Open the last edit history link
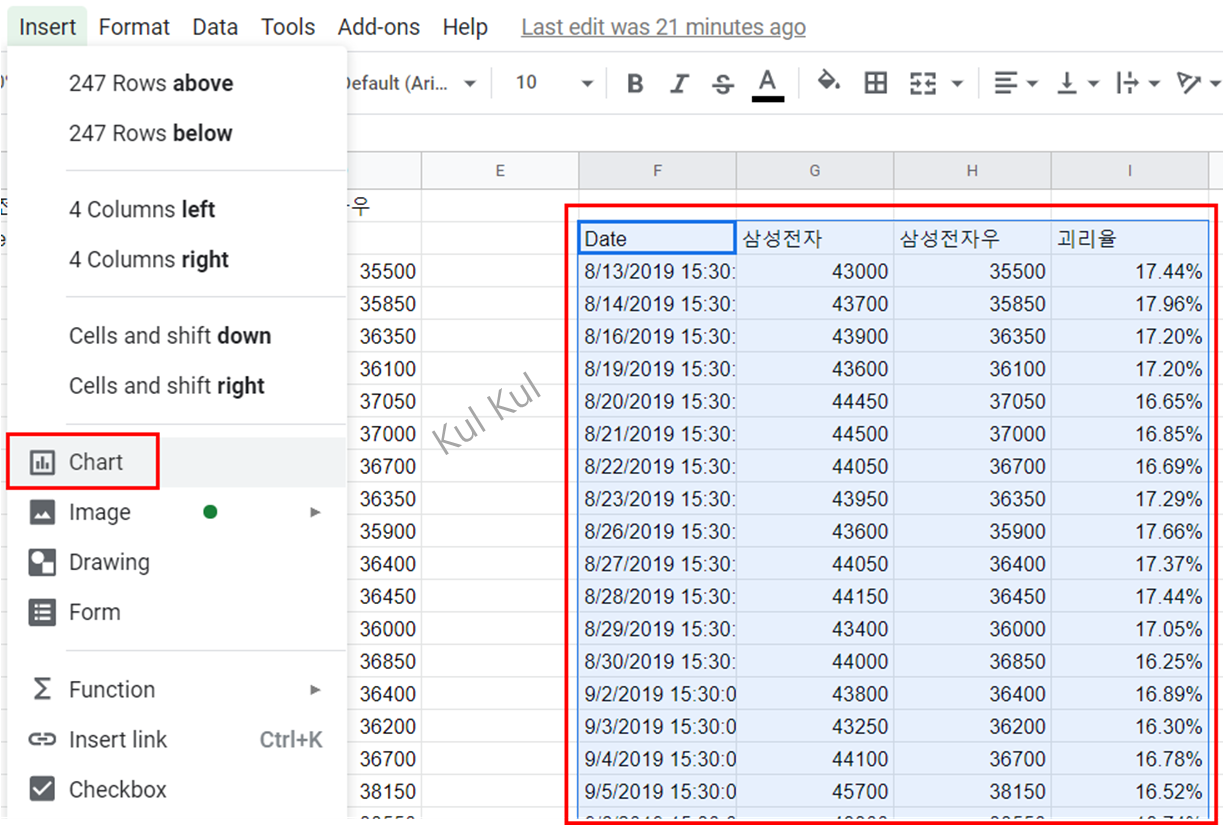Viewport: 1224px width, 826px height. pos(663,28)
